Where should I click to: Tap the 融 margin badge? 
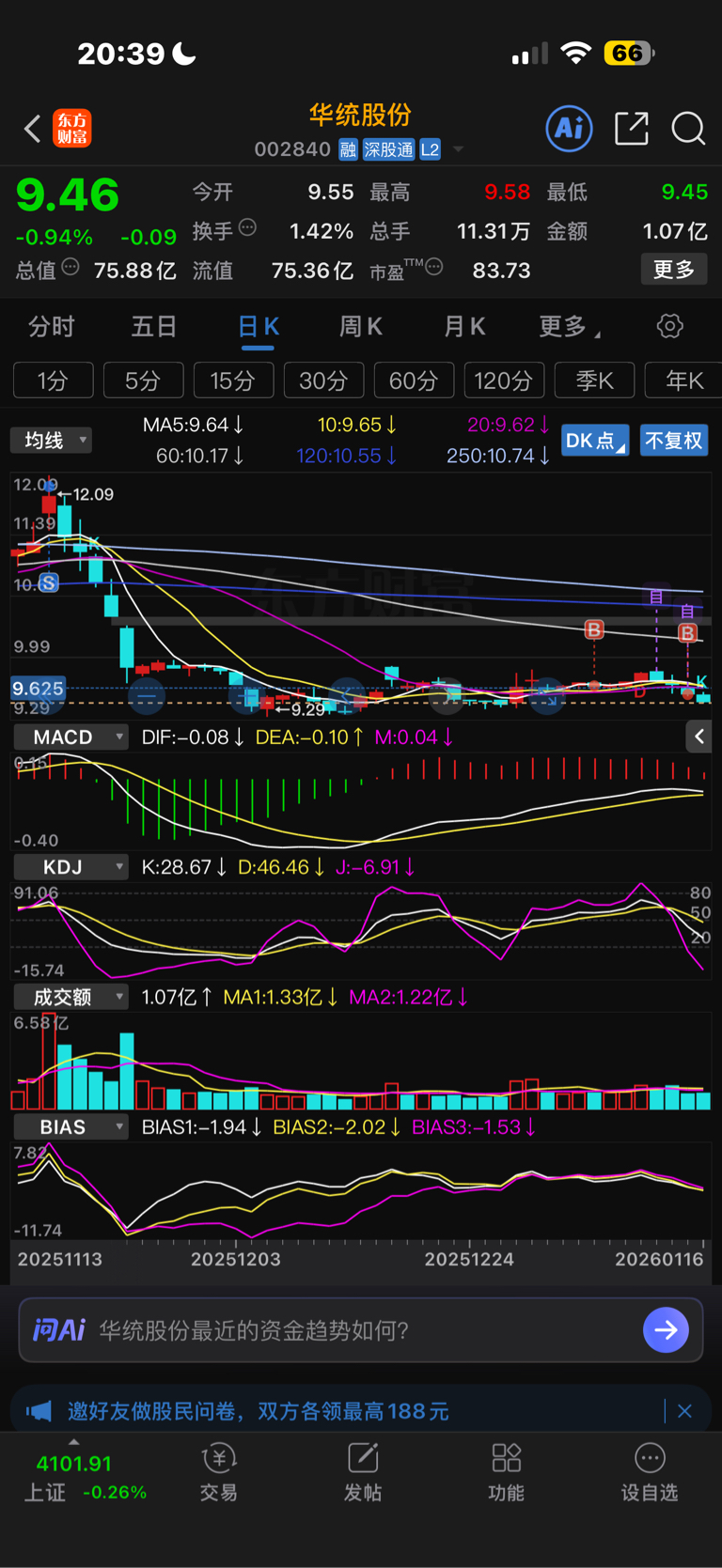pyautogui.click(x=348, y=149)
